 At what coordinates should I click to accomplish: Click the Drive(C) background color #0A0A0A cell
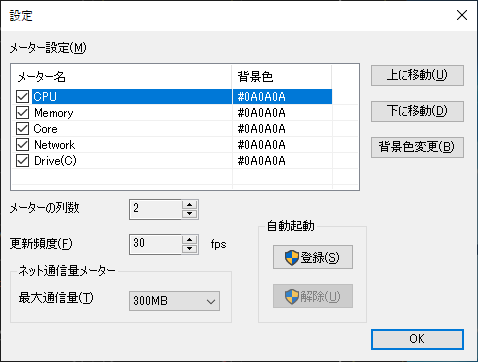(x=282, y=161)
